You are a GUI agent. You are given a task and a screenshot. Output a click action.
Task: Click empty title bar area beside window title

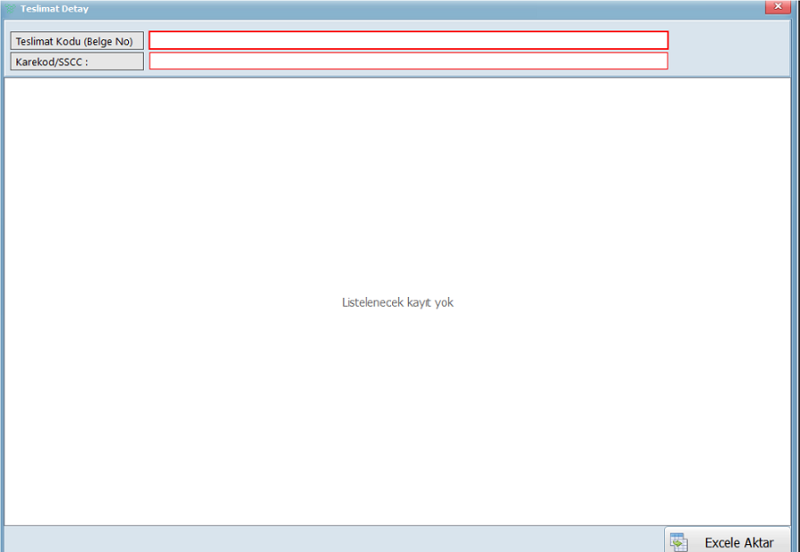(400, 8)
